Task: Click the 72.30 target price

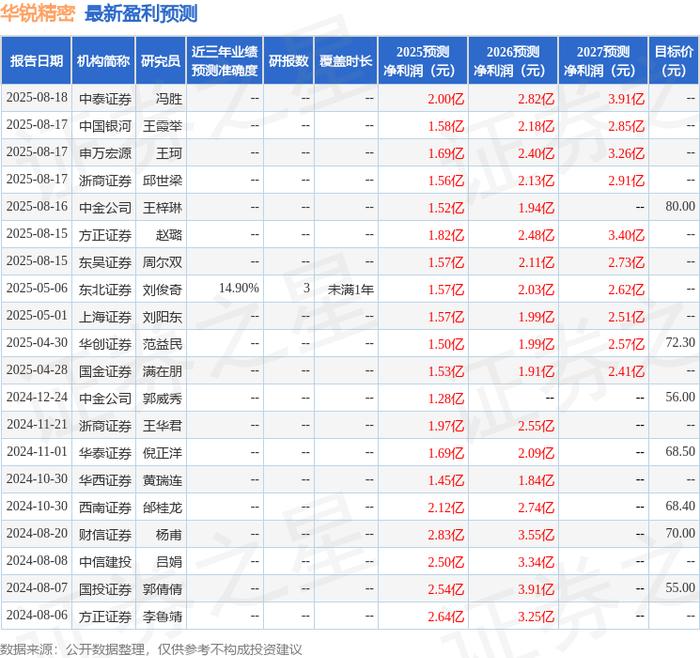Action: pyautogui.click(x=680, y=343)
